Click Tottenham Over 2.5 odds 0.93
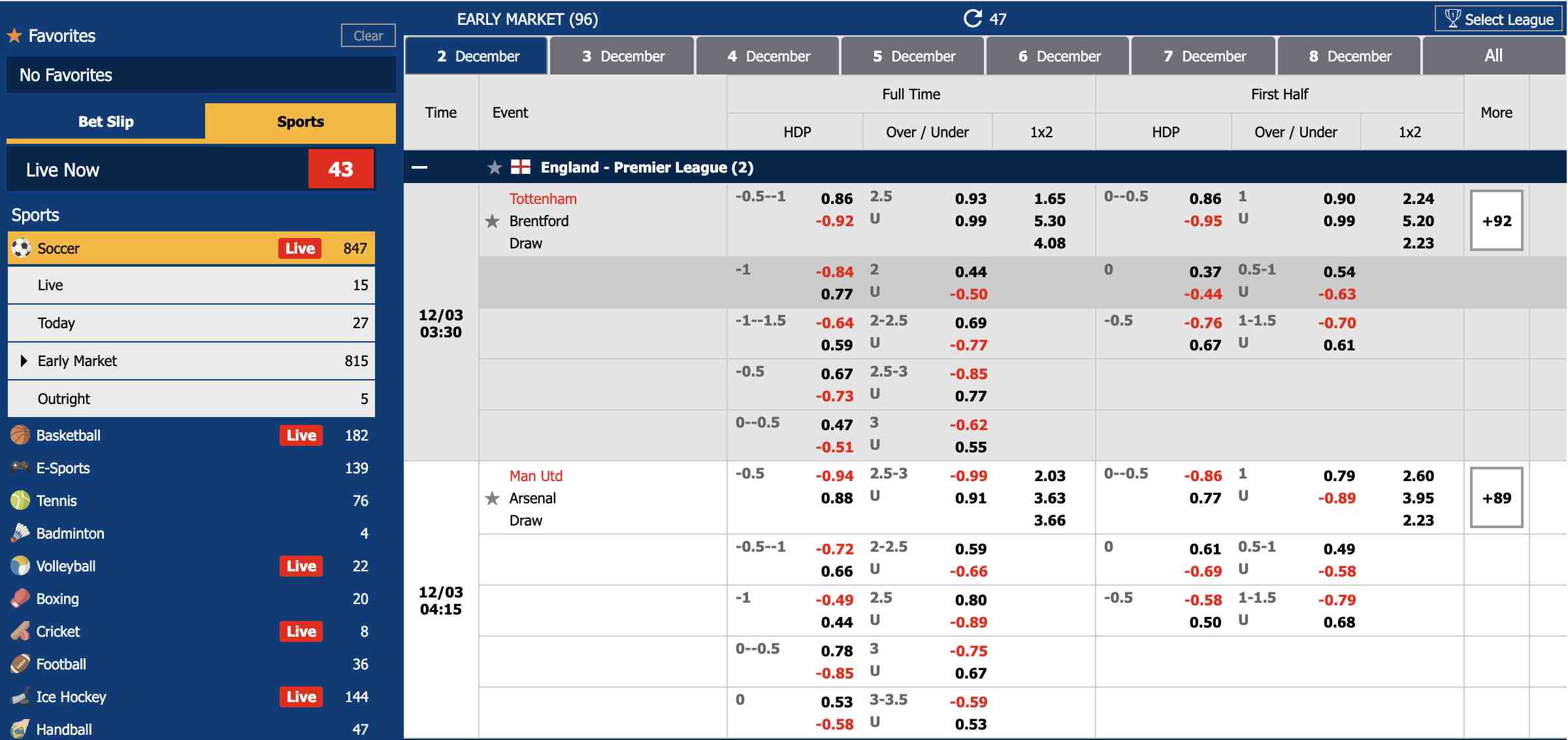 point(971,199)
